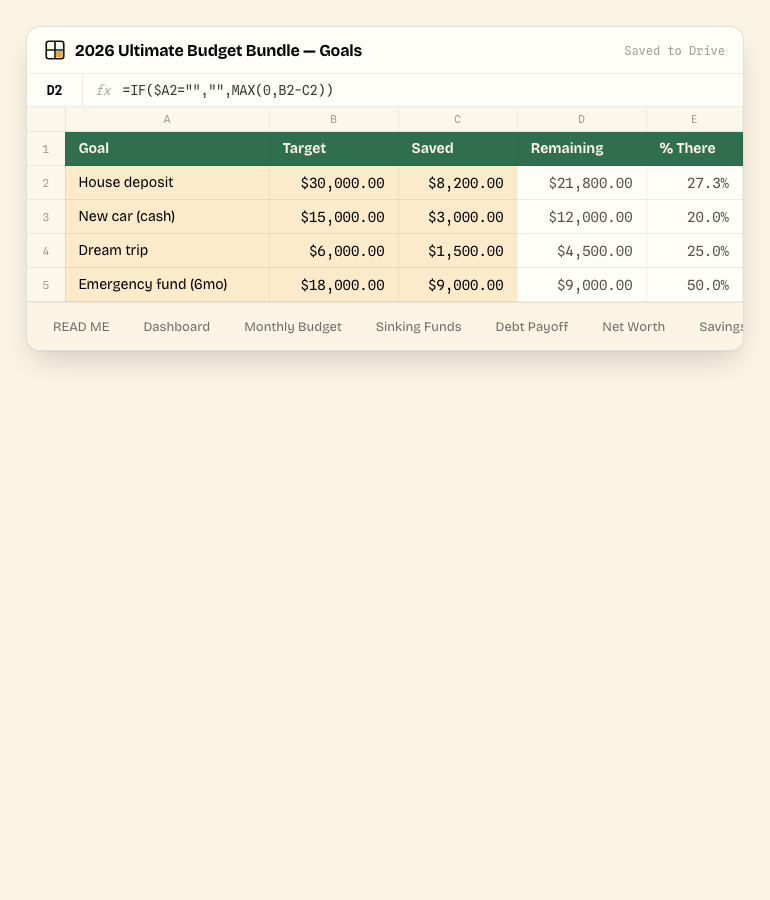Click the 25.0% cell
The image size is (770, 900).
694,250
